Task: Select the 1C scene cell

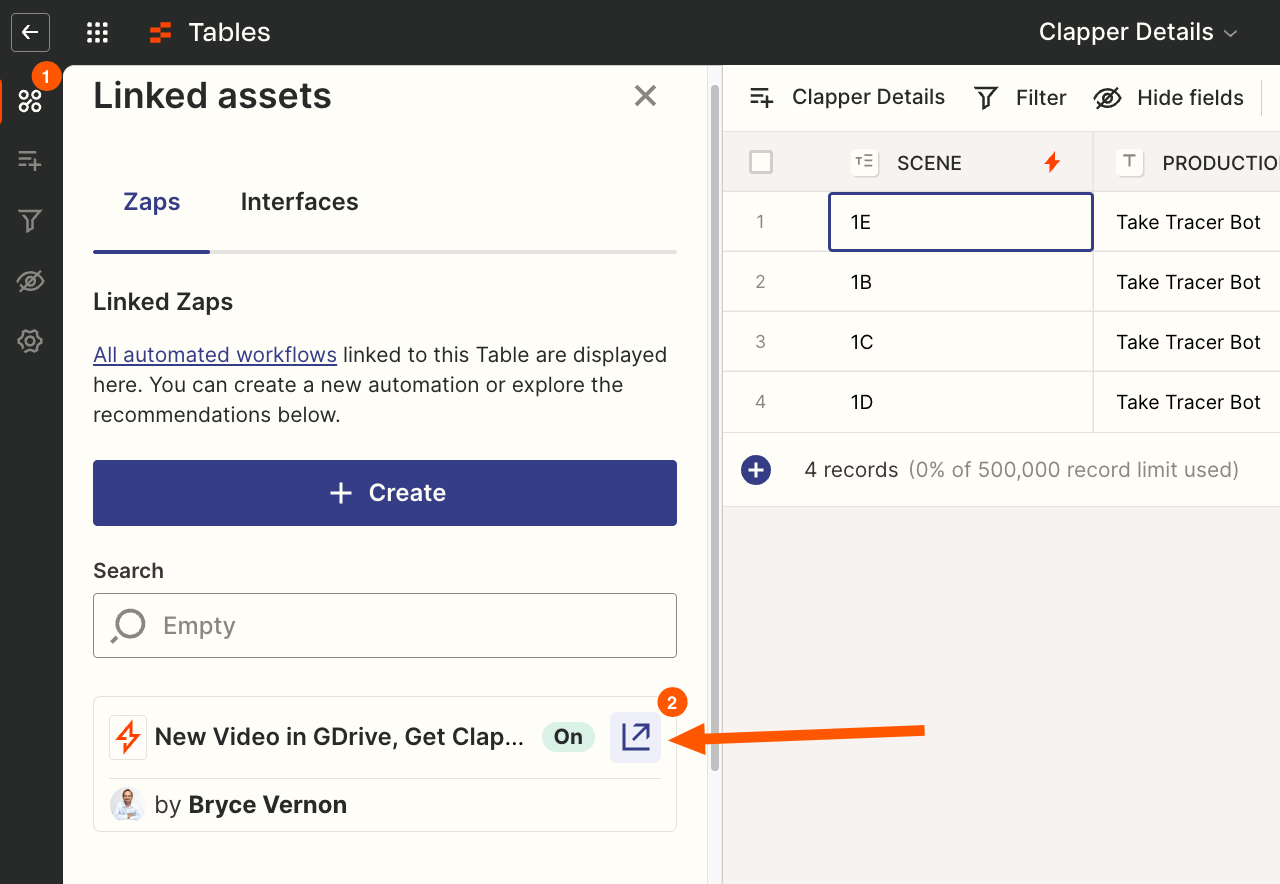Action: [961, 342]
